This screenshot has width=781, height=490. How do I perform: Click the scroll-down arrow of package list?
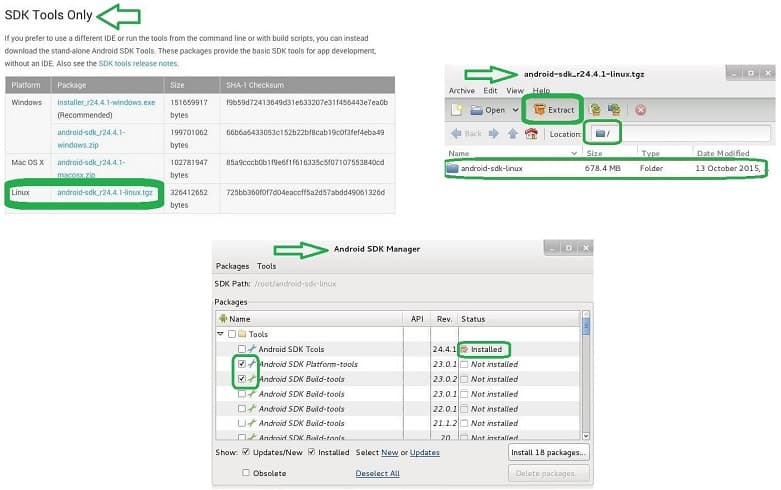[586, 436]
